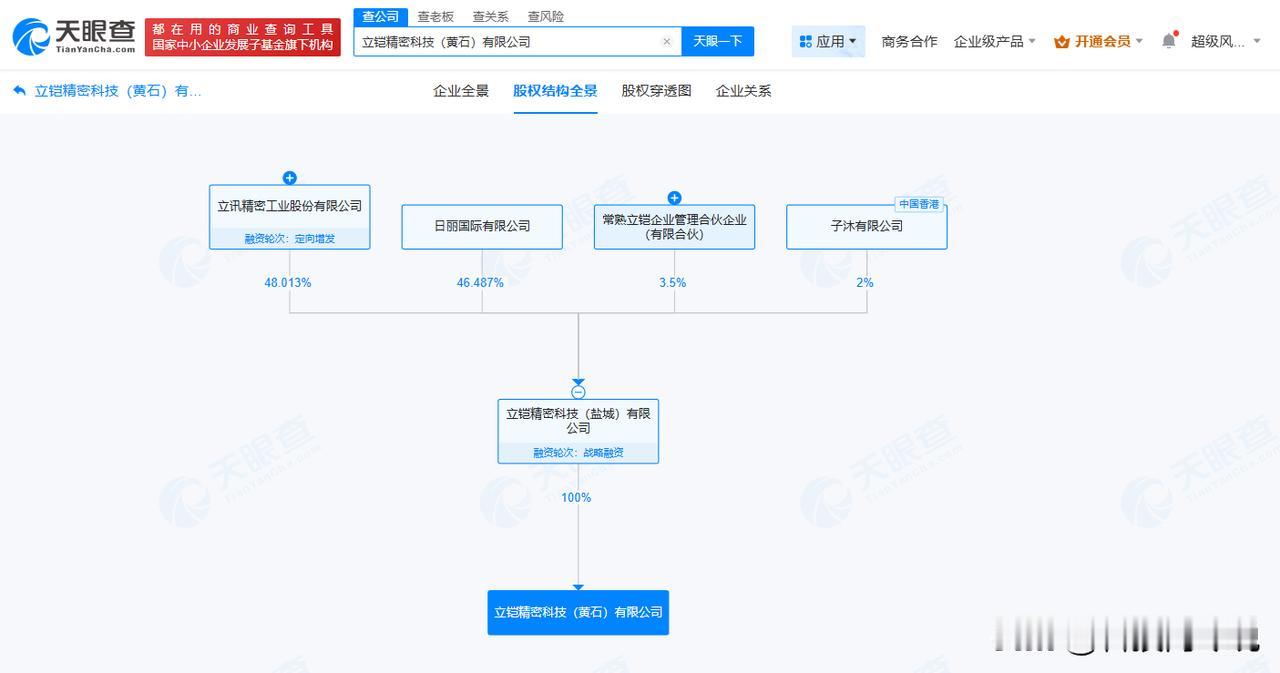Switch to the 股权结构全景 tab
The height and width of the screenshot is (673, 1280).
(x=555, y=91)
